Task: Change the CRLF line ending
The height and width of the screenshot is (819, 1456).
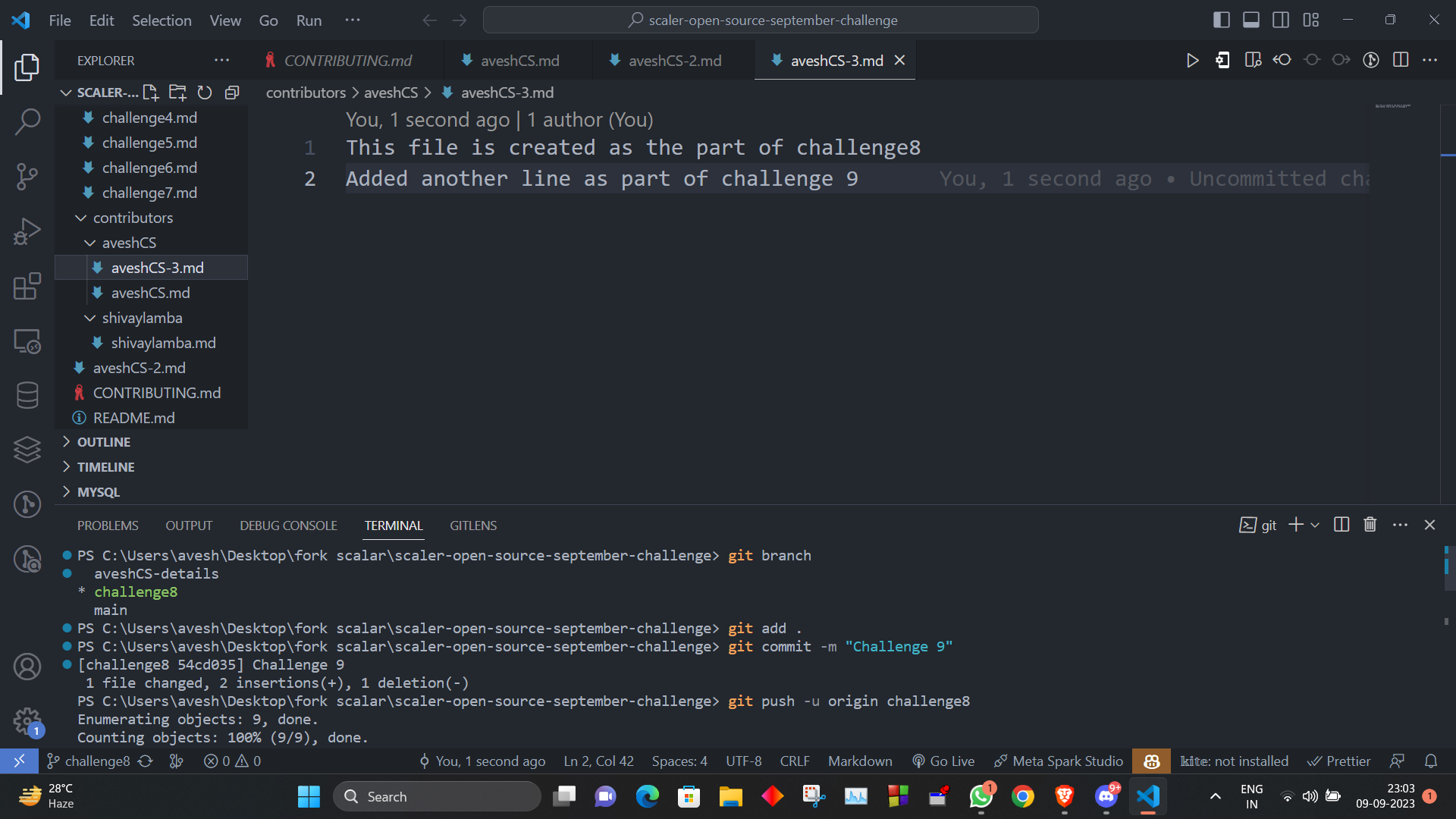Action: [x=795, y=761]
